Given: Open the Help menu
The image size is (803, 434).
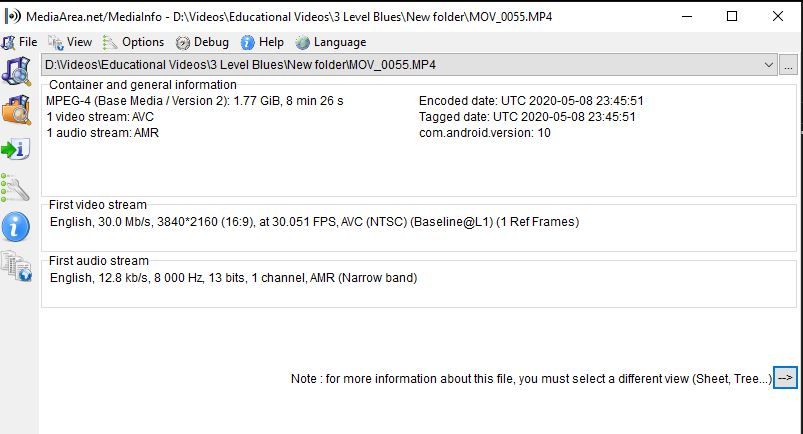Looking at the screenshot, I should (262, 42).
